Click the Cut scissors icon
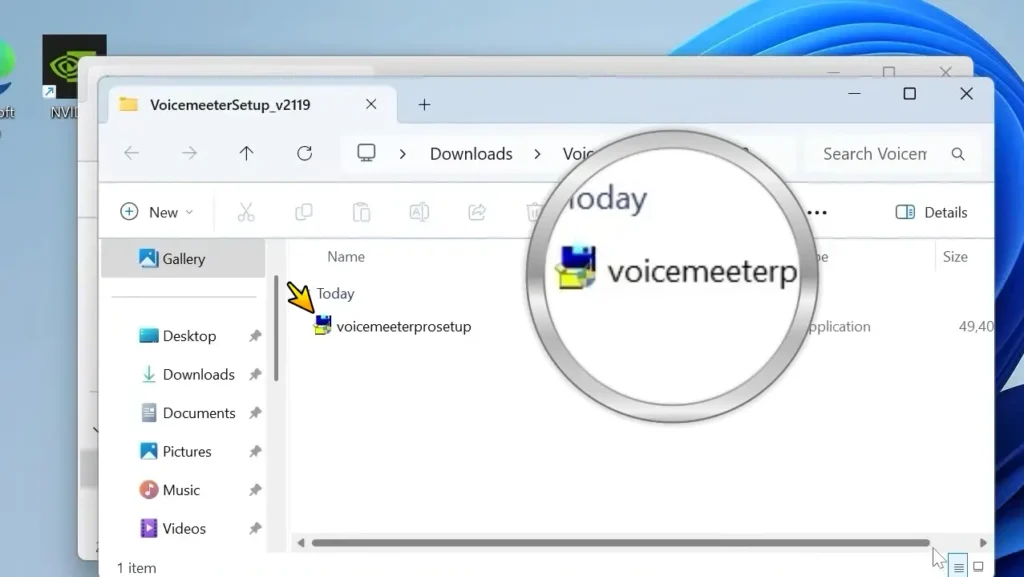Image resolution: width=1024 pixels, height=577 pixels. pyautogui.click(x=246, y=212)
